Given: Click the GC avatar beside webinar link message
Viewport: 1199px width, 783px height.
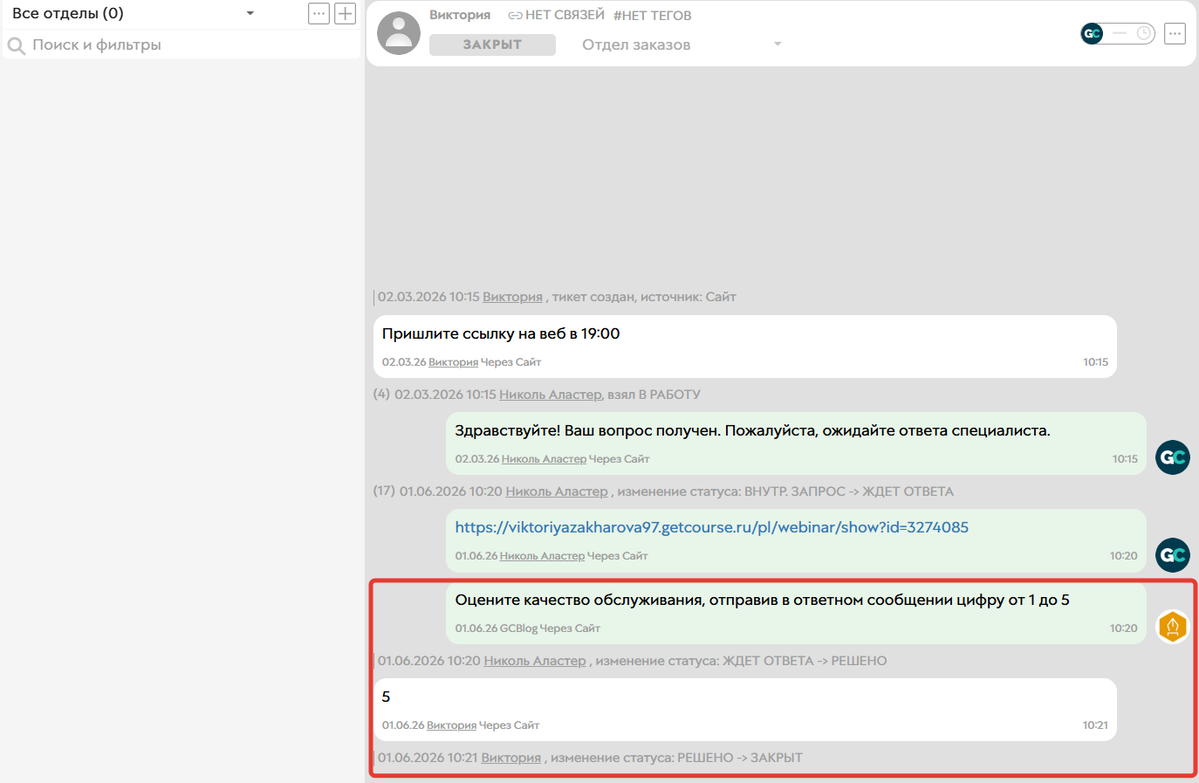Looking at the screenshot, I should (x=1172, y=554).
